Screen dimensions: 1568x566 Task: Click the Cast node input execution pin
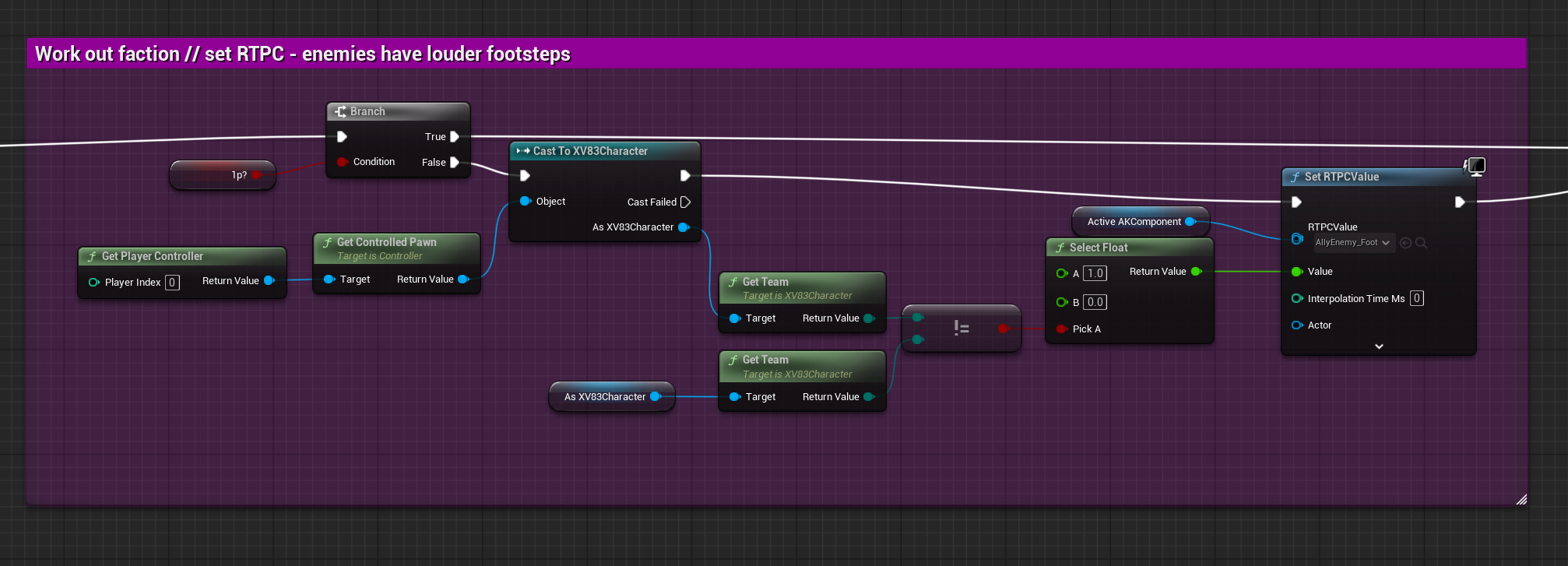point(526,176)
